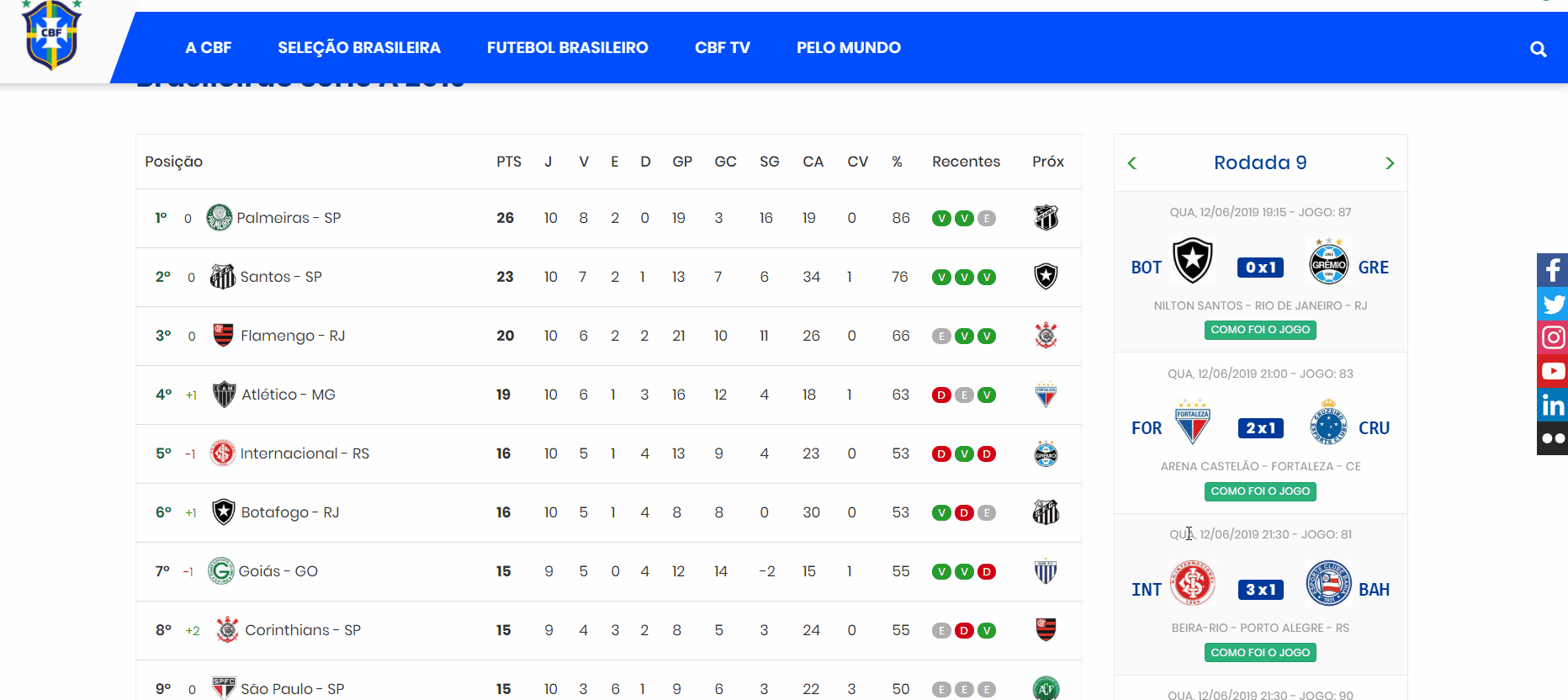
Task: Open the Facebook social icon
Action: point(1552,270)
